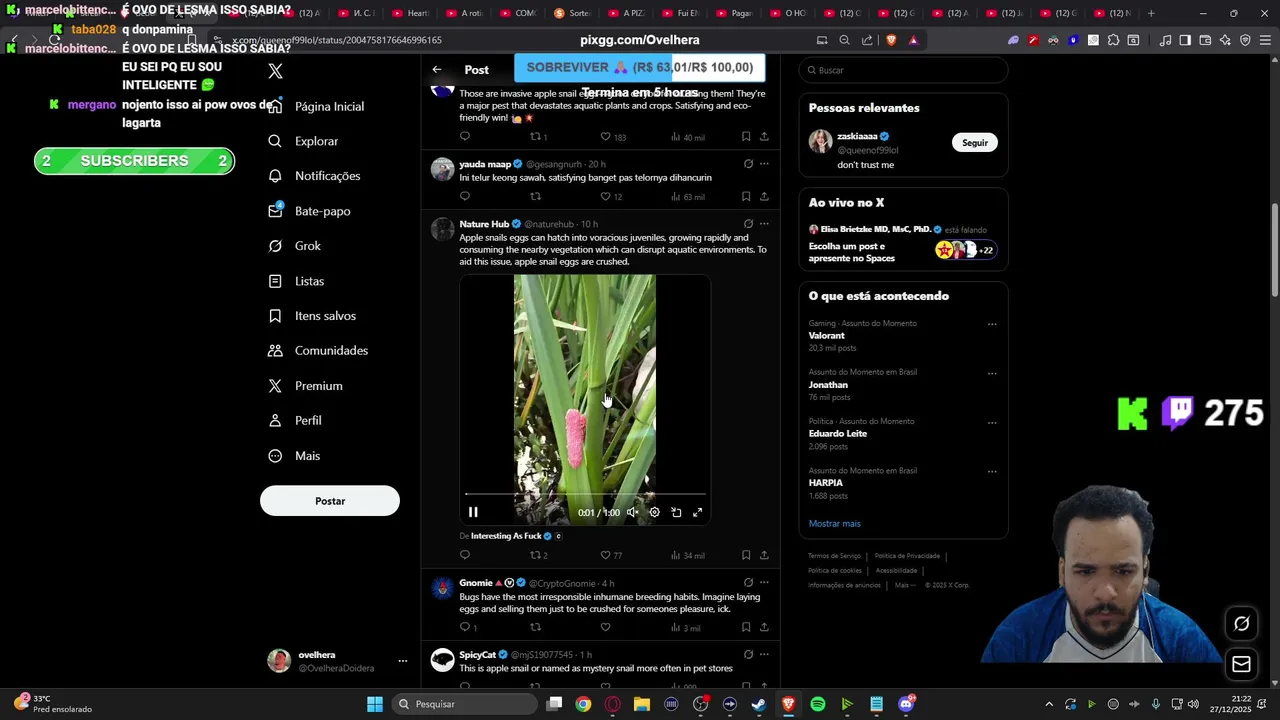Unmute the video volume icon
The image size is (1280, 720).
(632, 512)
